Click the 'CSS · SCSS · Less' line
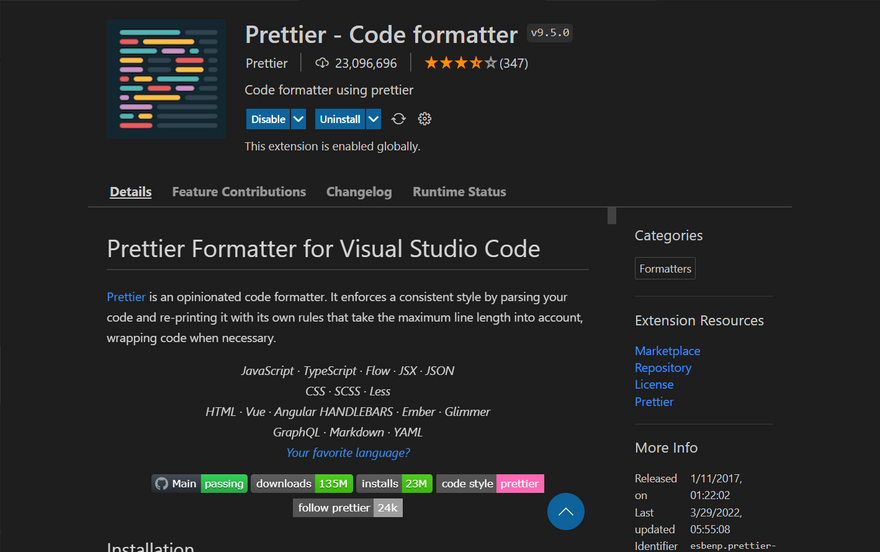This screenshot has width=880, height=552. point(347,392)
